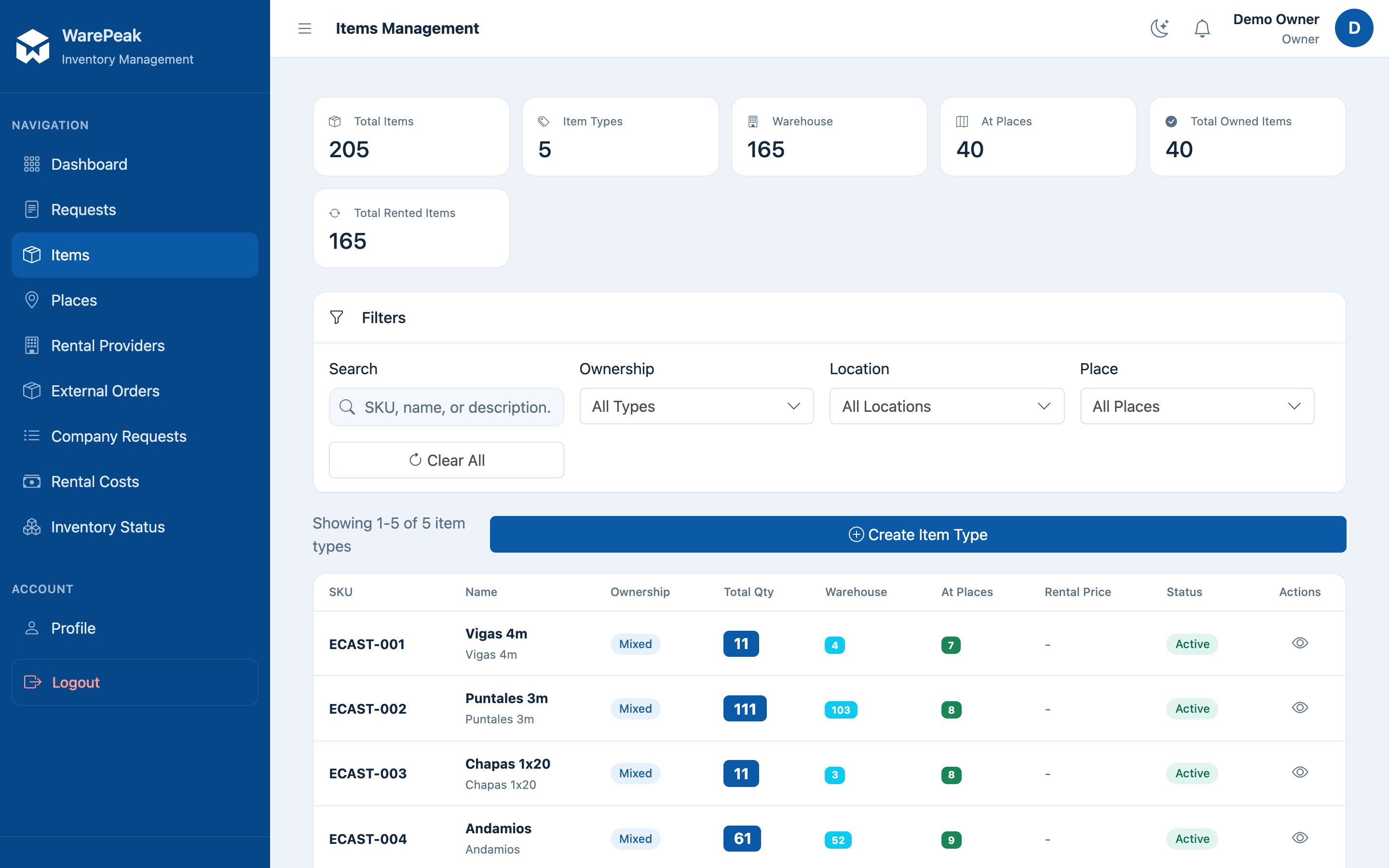This screenshot has width=1389, height=868.
Task: Click the Total Items box icon
Action: 335,121
